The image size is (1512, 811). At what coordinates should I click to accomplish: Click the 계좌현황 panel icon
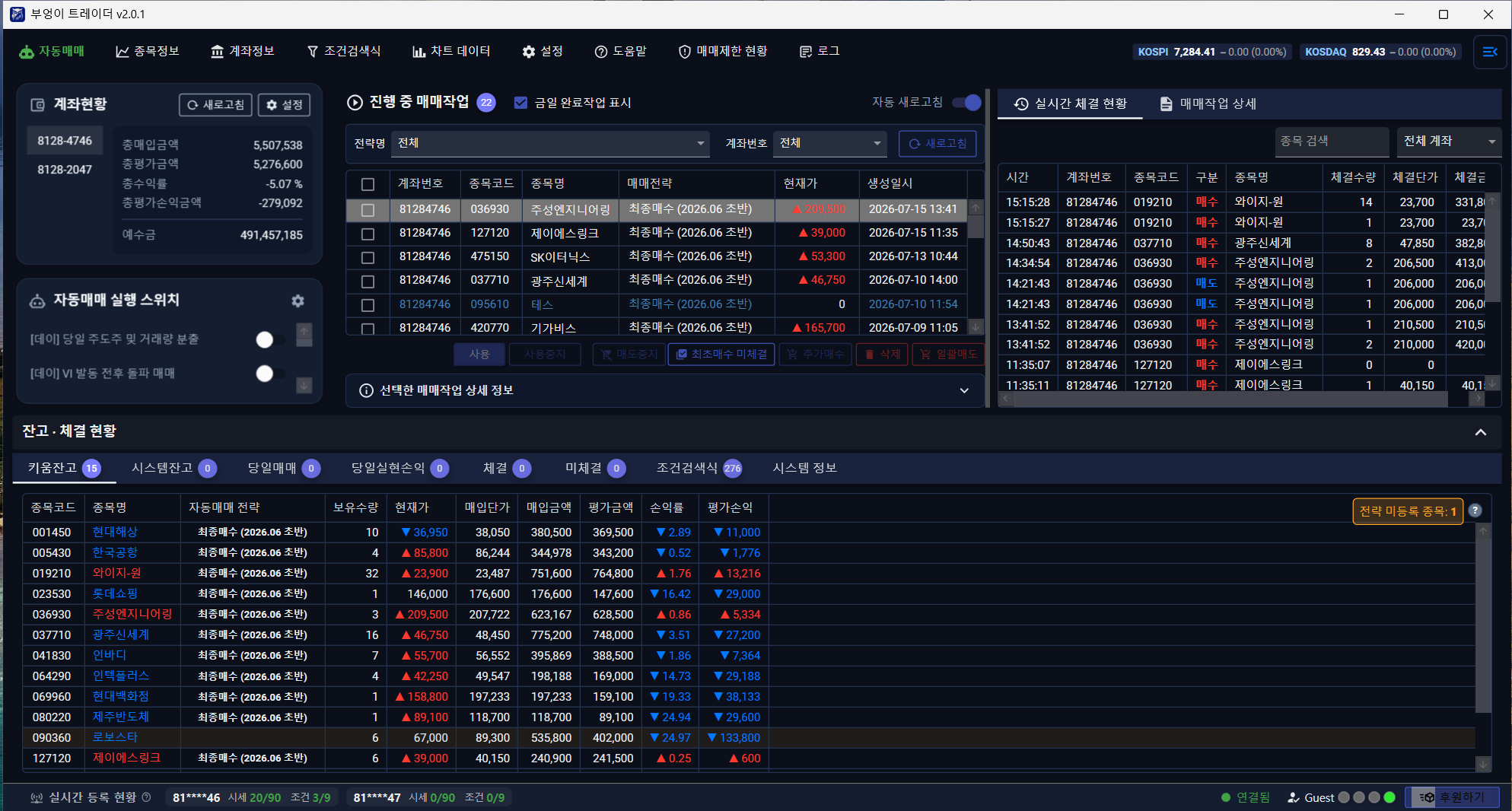click(x=37, y=105)
